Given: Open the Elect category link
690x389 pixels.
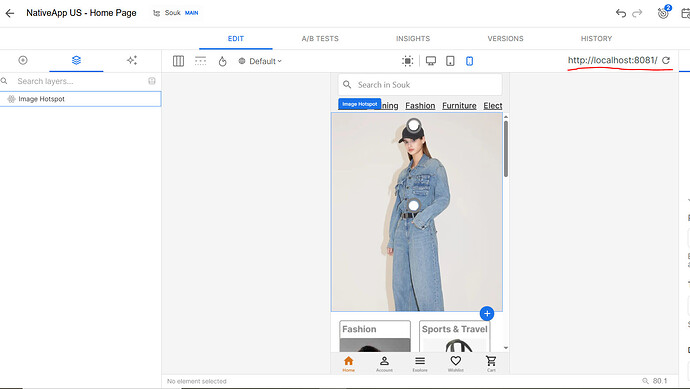Looking at the screenshot, I should pos(493,106).
